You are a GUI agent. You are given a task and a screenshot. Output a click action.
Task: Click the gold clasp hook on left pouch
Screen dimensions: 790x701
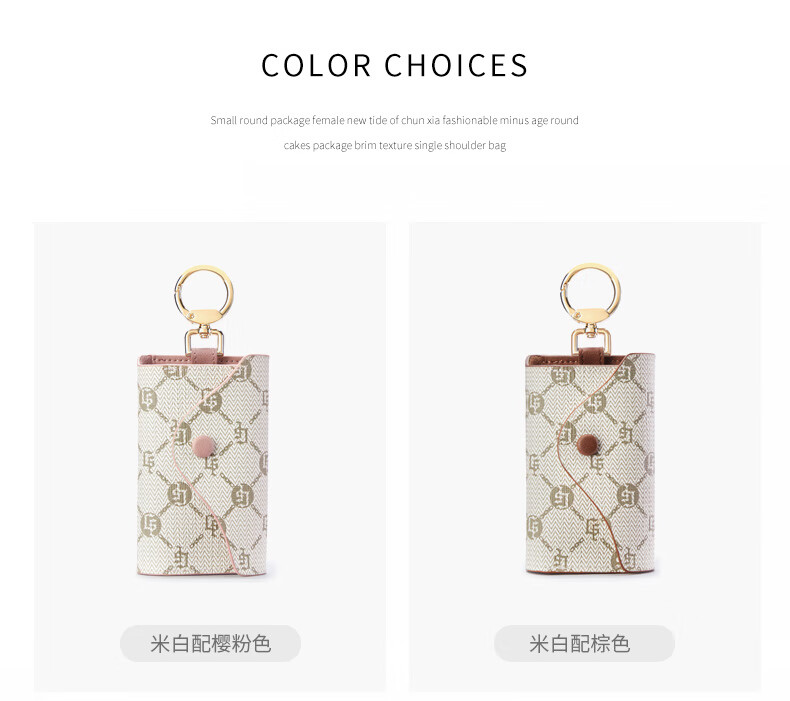[204, 339]
